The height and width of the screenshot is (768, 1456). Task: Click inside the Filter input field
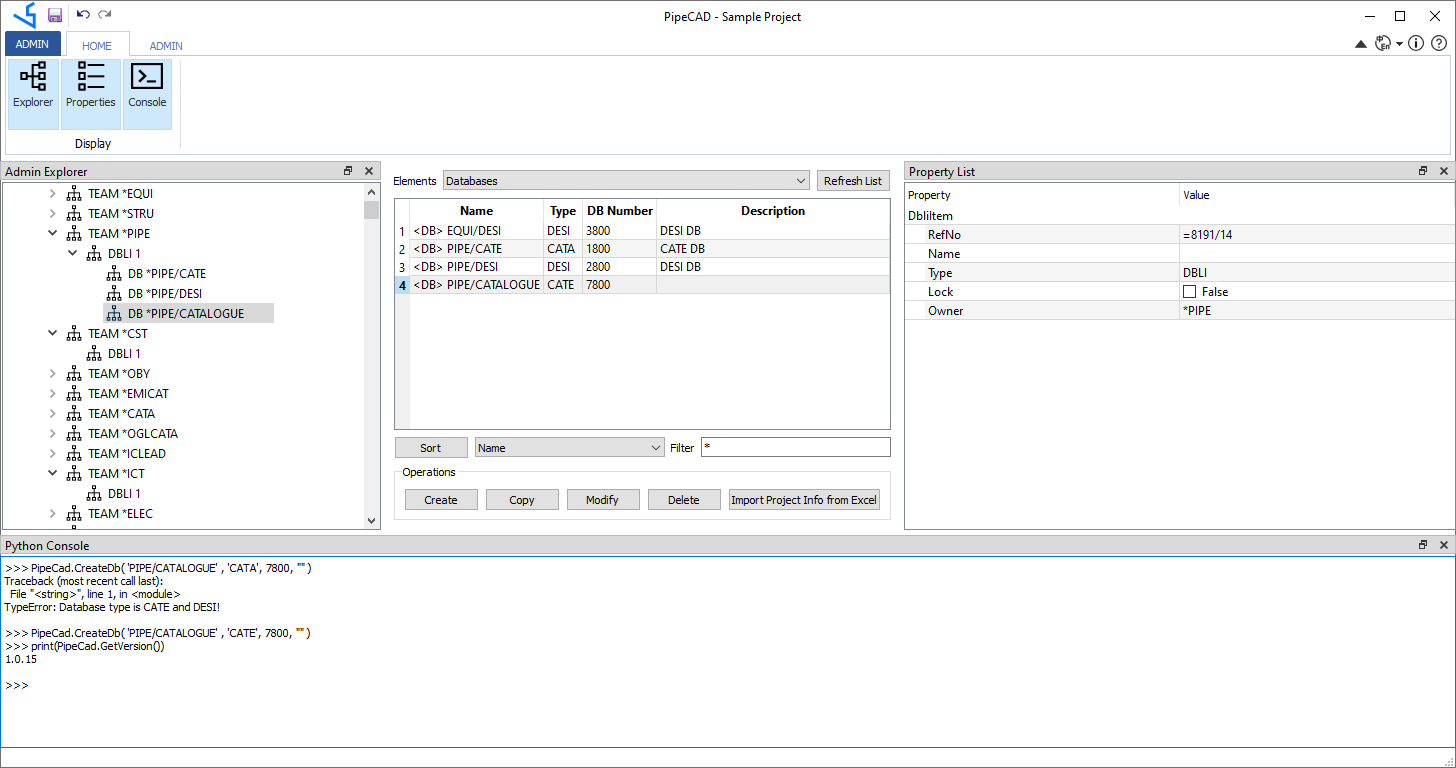tap(795, 447)
